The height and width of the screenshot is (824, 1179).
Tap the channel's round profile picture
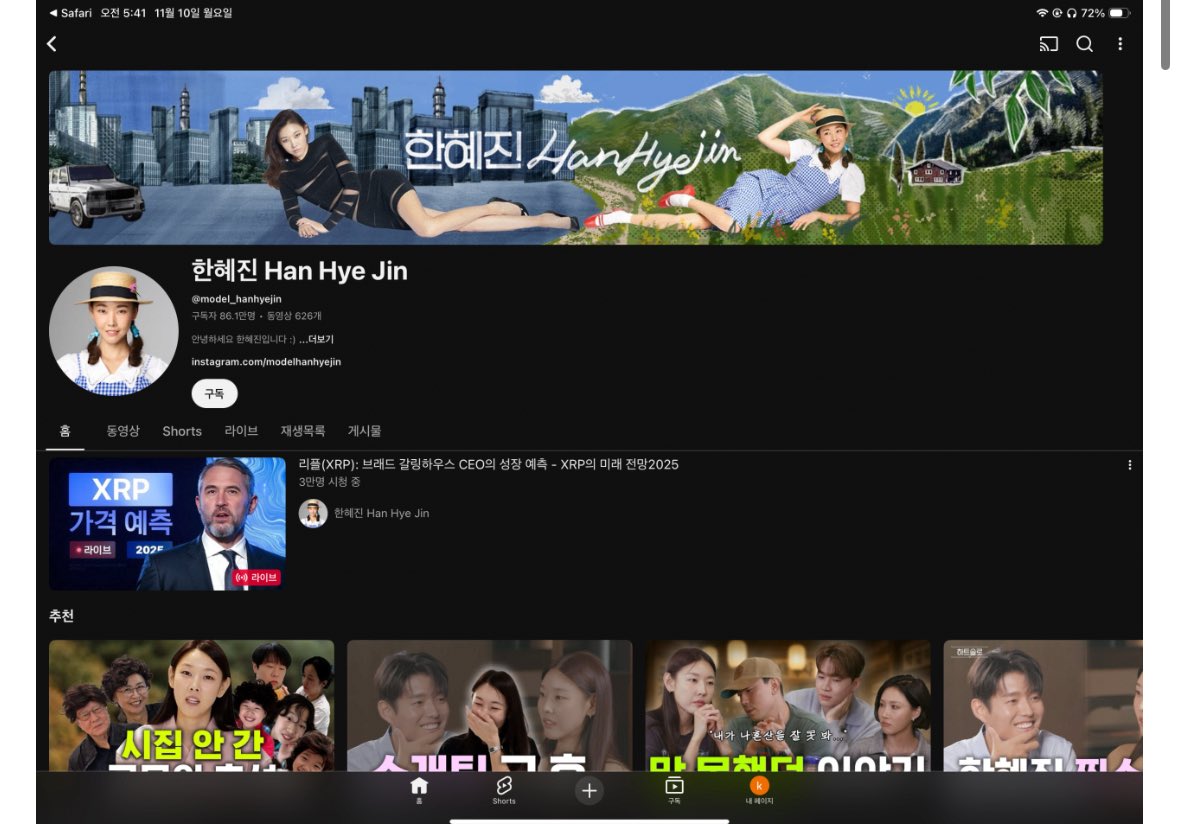tap(113, 331)
